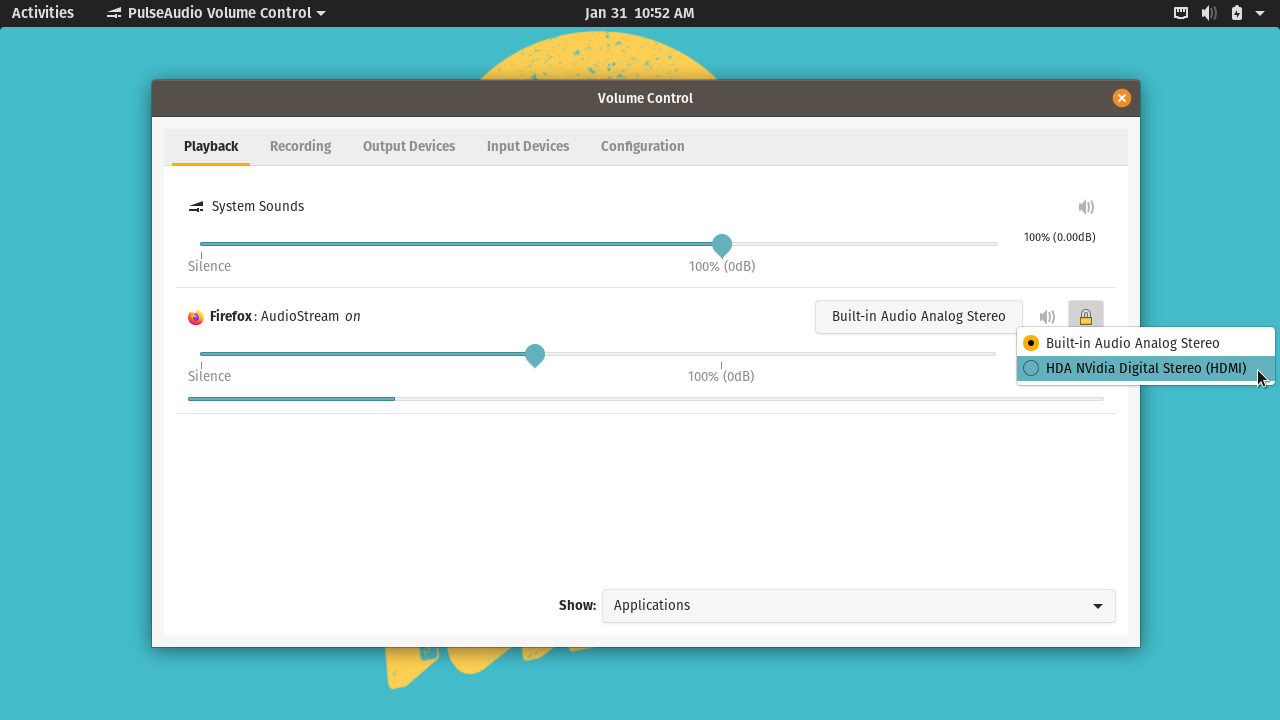Click the date and time display
This screenshot has height=720, width=1280.
639,13
